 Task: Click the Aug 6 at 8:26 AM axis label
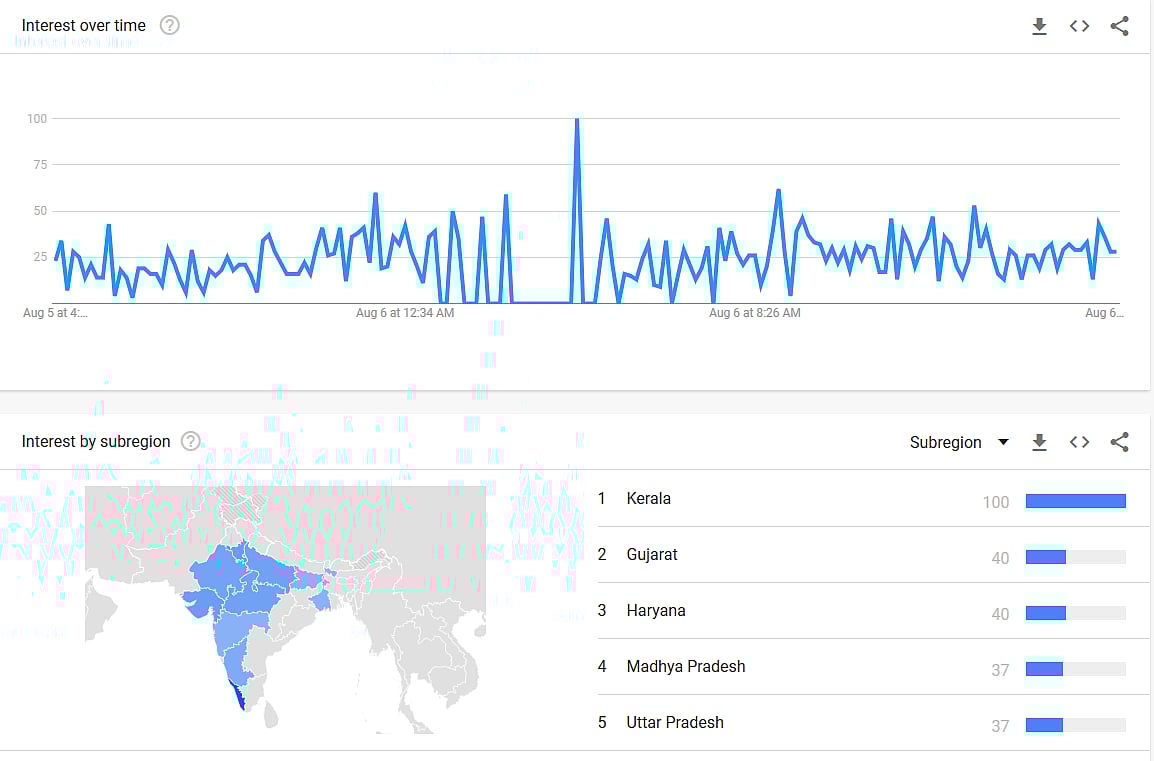[x=754, y=313]
